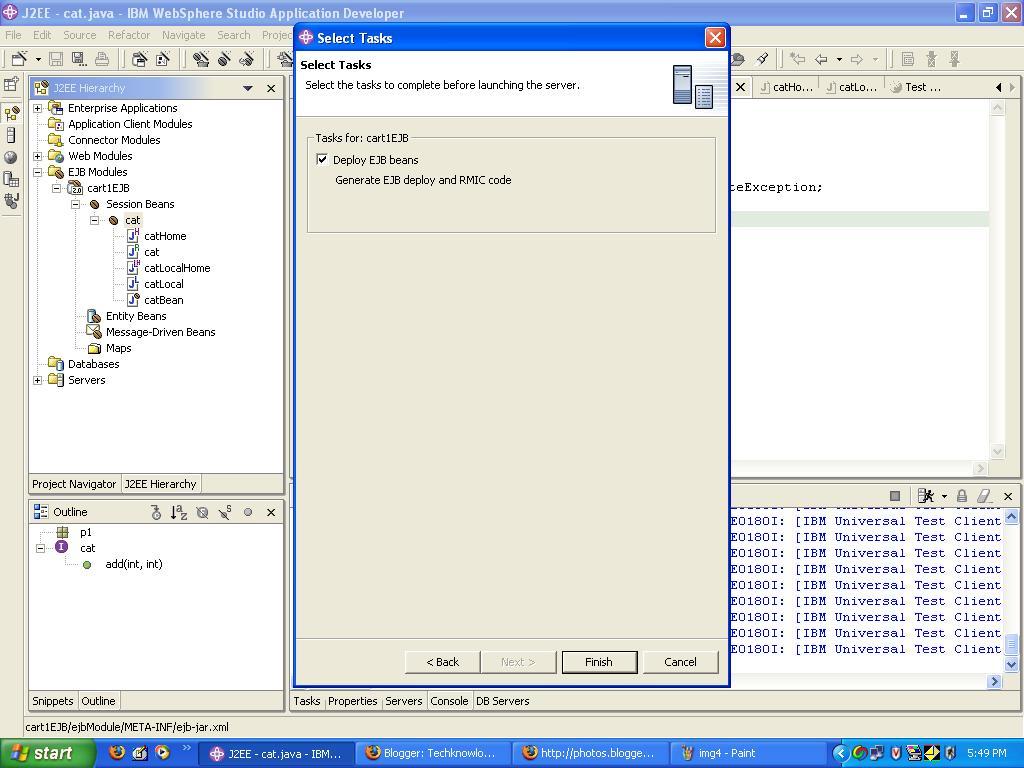Click the create EJB project toolbar icon
This screenshot has width=1024, height=768.
click(201, 59)
